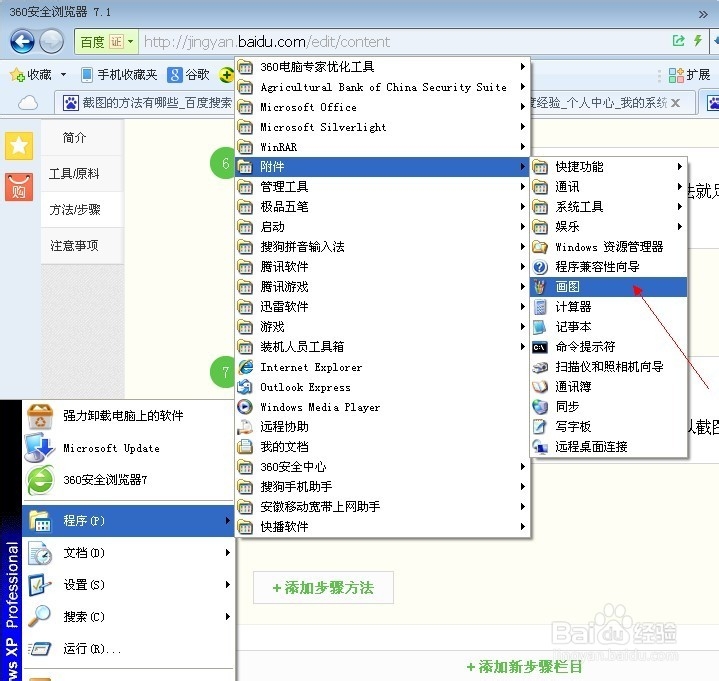Switch to 截图的方法有哪些_百度搜索 tab
The image size is (719, 681).
[x=145, y=103]
